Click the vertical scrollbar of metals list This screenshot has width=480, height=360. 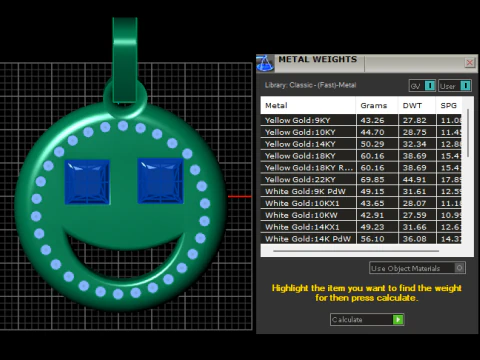click(468, 133)
